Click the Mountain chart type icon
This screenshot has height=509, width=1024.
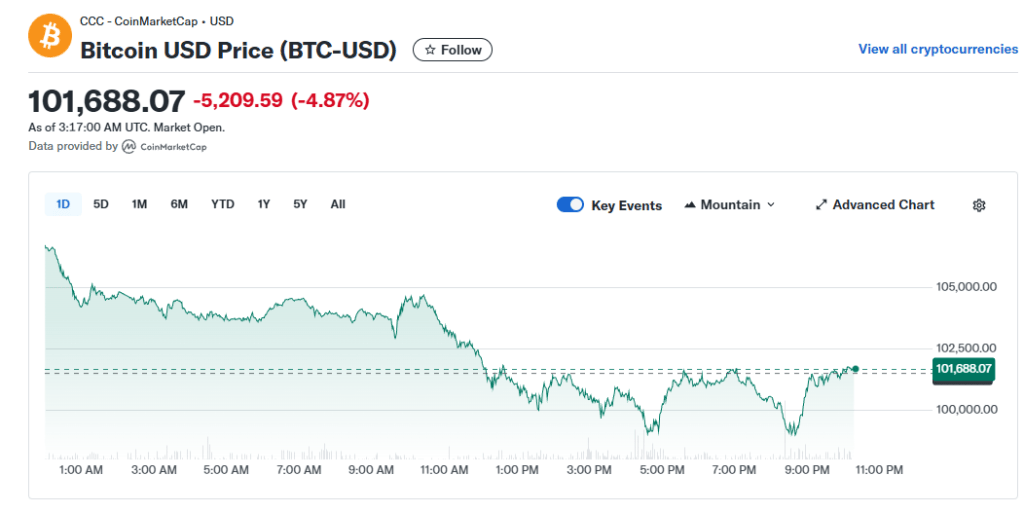690,205
